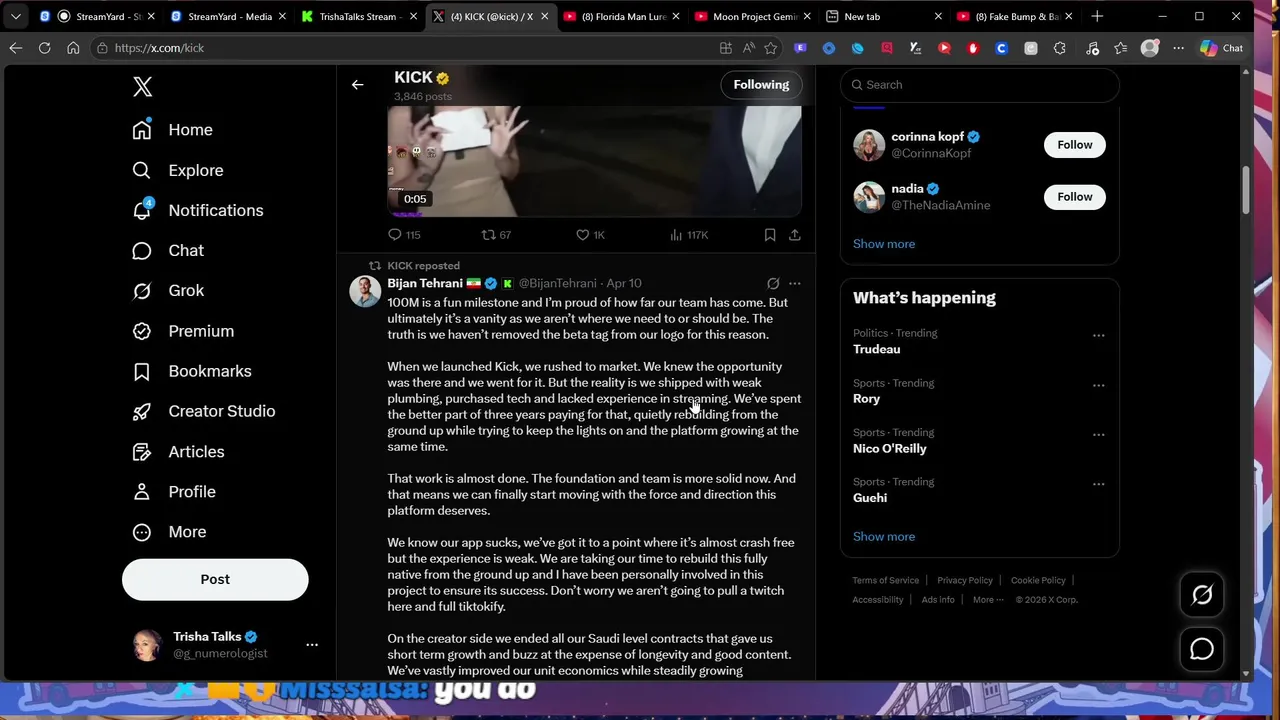Repost the video post with 67 reposts
Screen dimensions: 1280x720
[x=496, y=235]
